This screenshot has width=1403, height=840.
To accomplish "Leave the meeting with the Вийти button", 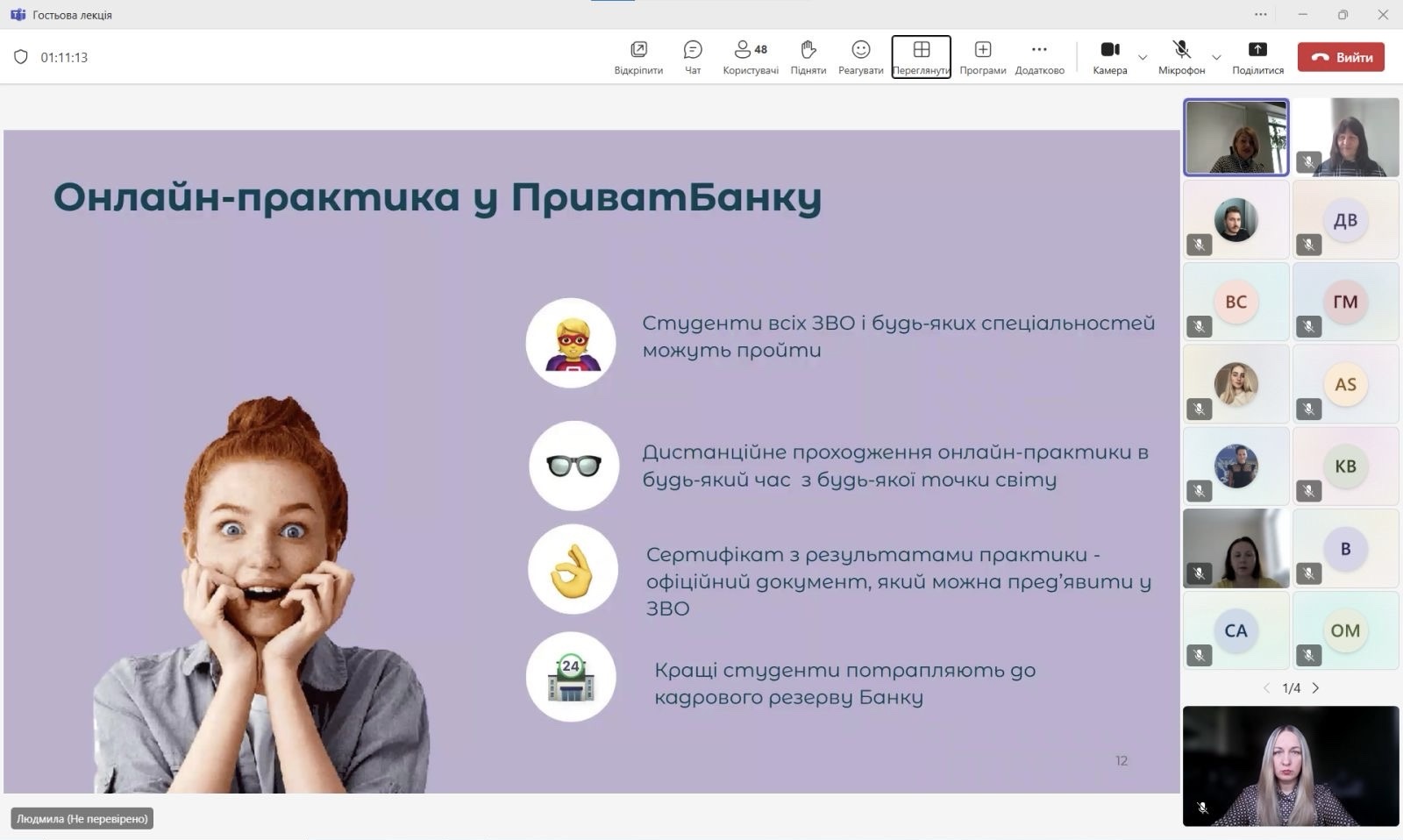I will 1341,57.
